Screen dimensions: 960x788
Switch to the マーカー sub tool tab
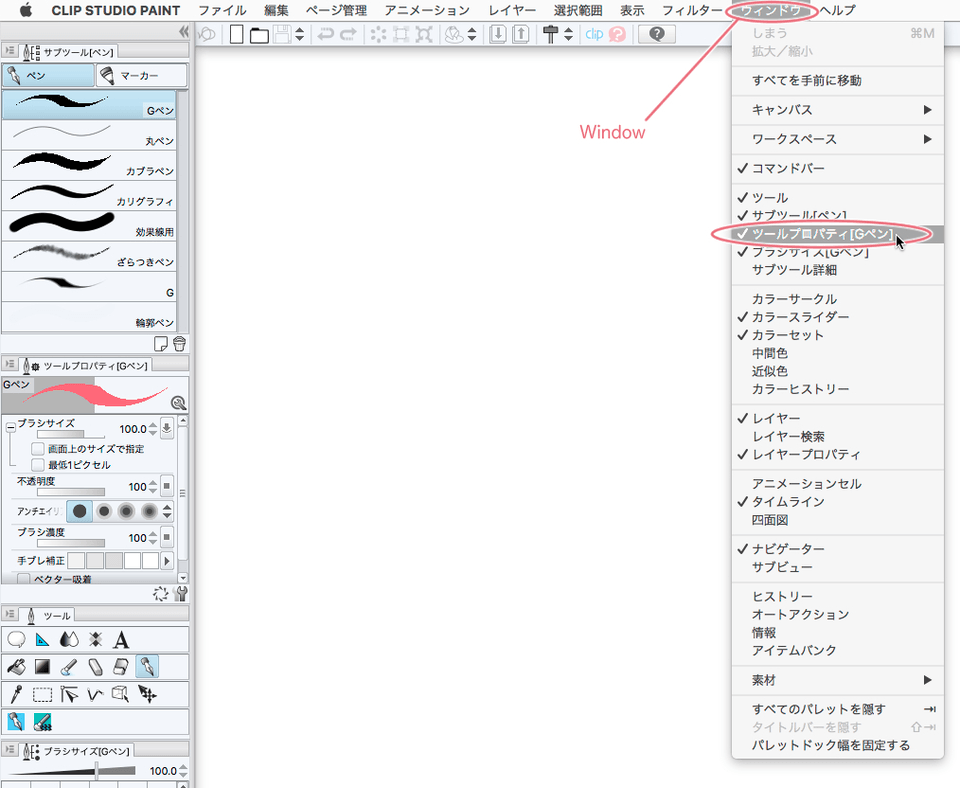(x=141, y=76)
